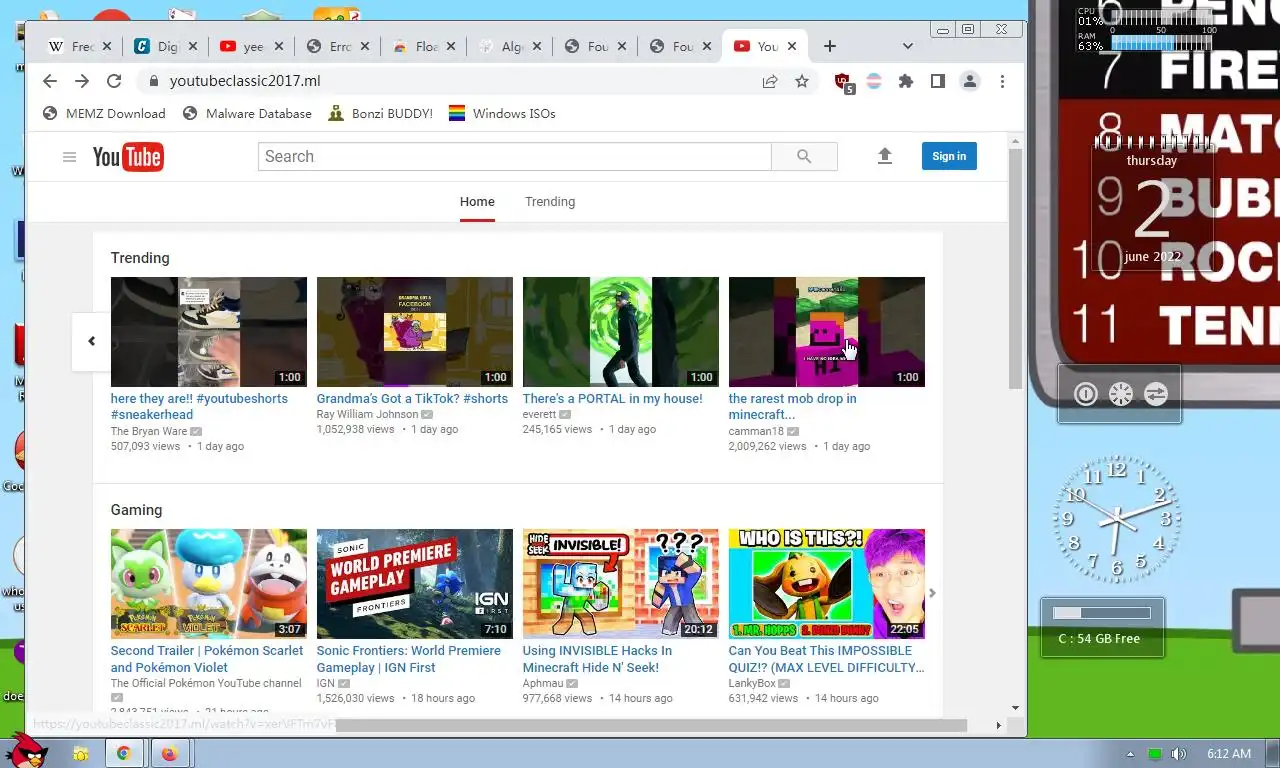
Task: Show hidden tray icons
Action: click(1131, 754)
